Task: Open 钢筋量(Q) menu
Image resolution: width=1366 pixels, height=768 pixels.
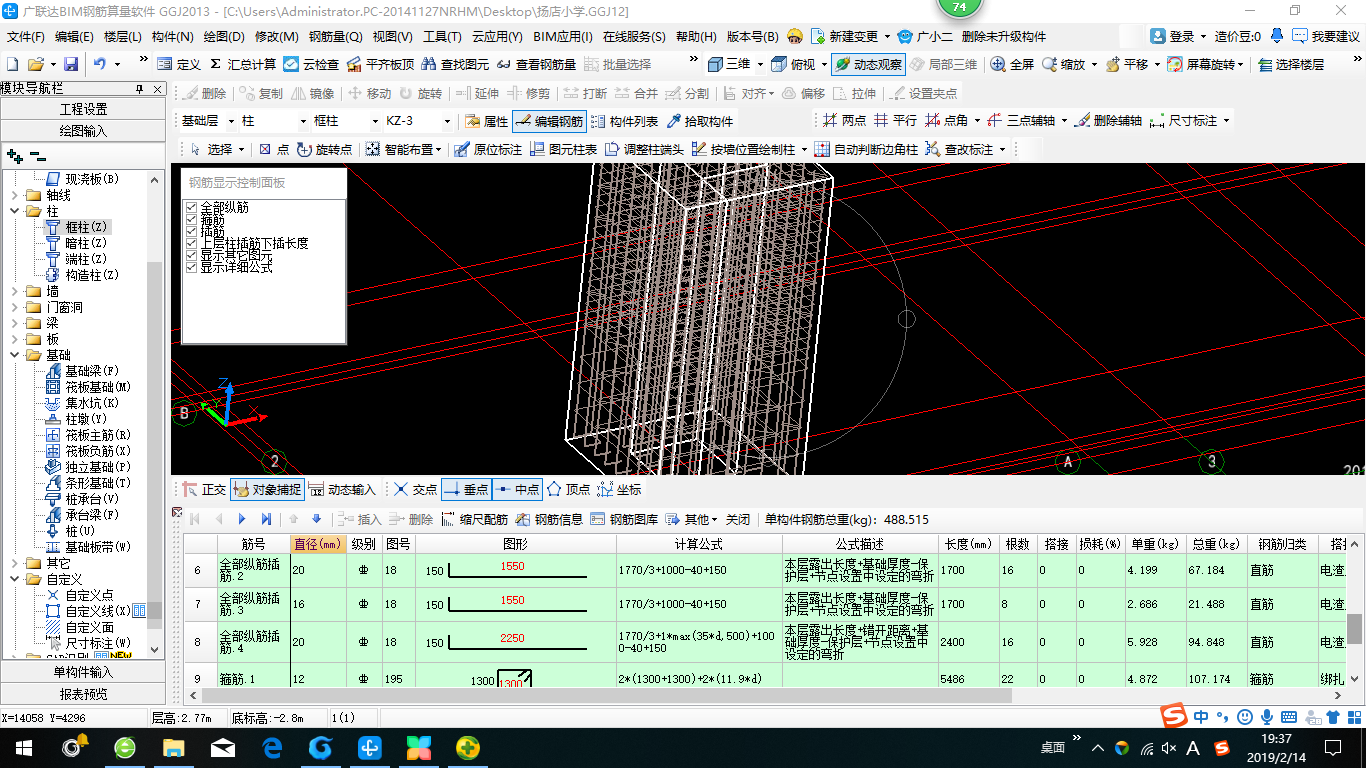Action: (335, 37)
